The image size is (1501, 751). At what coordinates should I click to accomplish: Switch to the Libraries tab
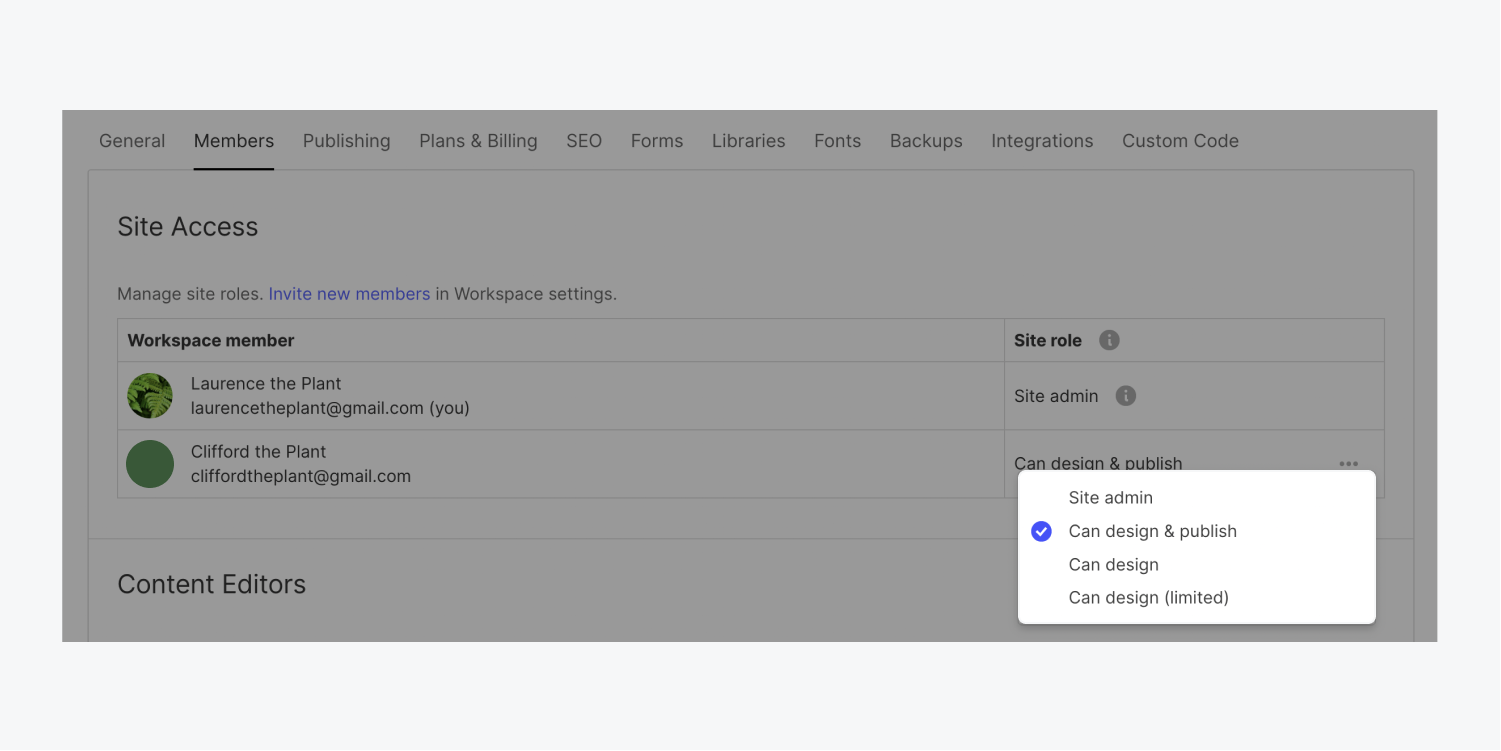(749, 141)
